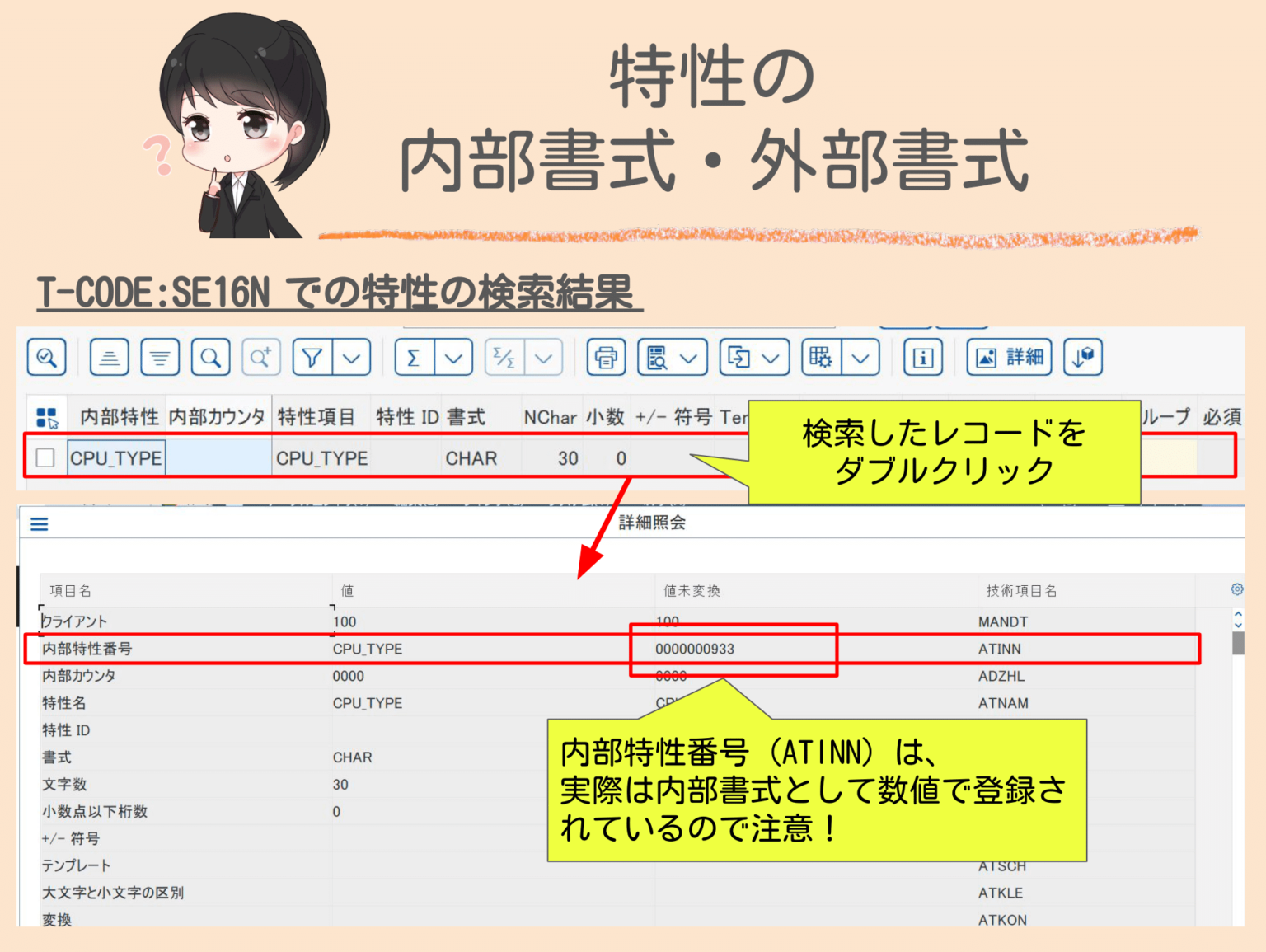Image resolution: width=1266 pixels, height=952 pixels.
Task: Open the information icon
Action: (923, 357)
